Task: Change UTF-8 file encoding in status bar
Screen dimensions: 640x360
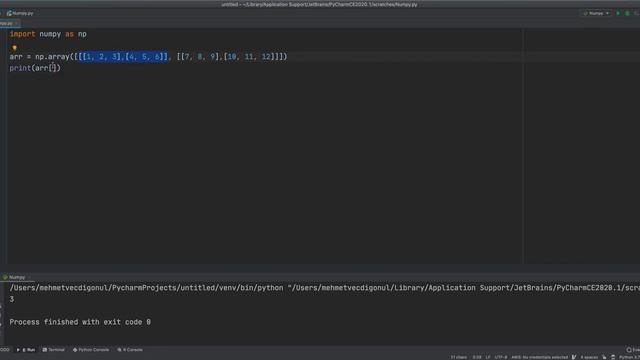Action: pos(501,357)
